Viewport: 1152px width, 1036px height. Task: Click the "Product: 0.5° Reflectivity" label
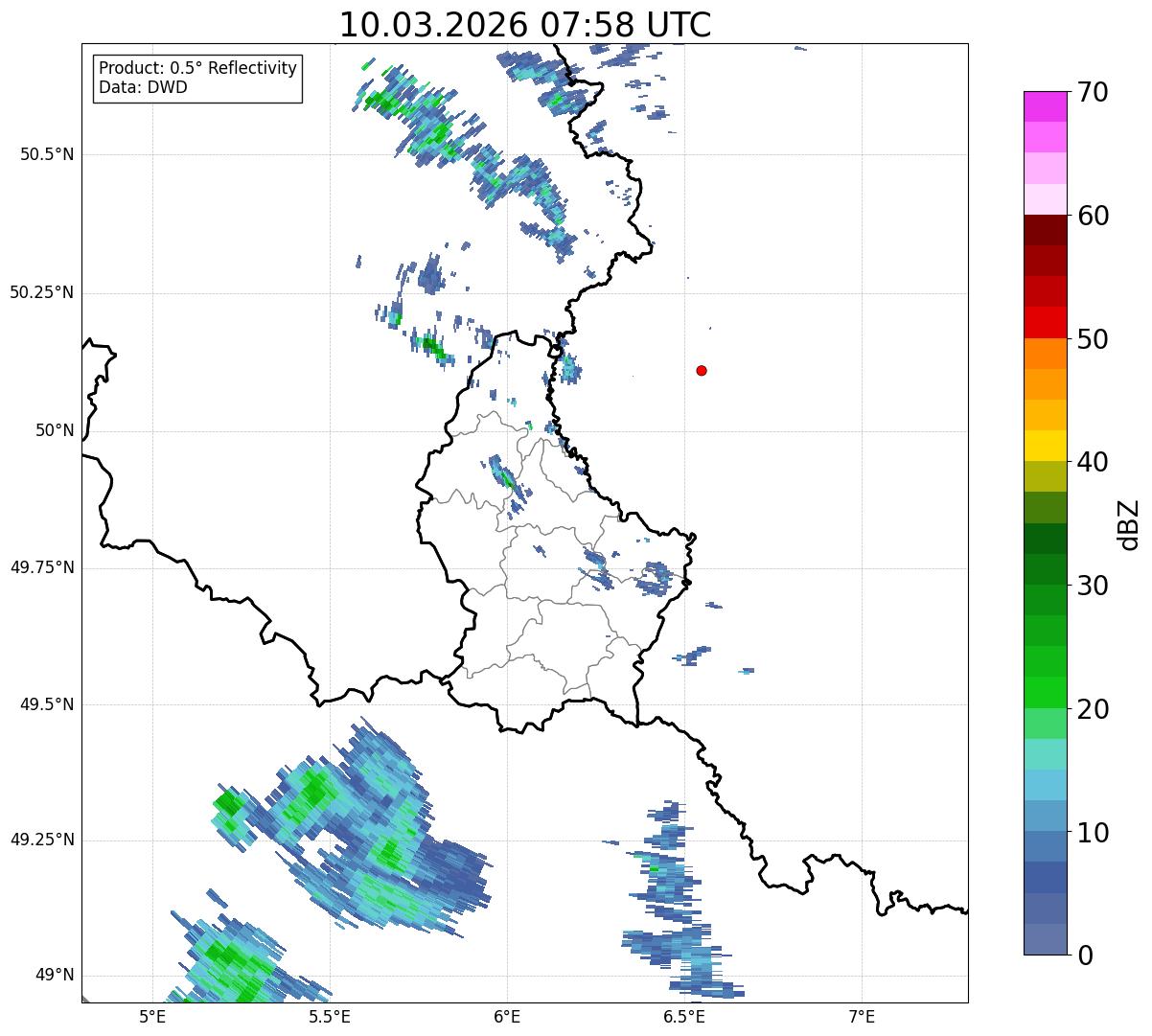(197, 68)
